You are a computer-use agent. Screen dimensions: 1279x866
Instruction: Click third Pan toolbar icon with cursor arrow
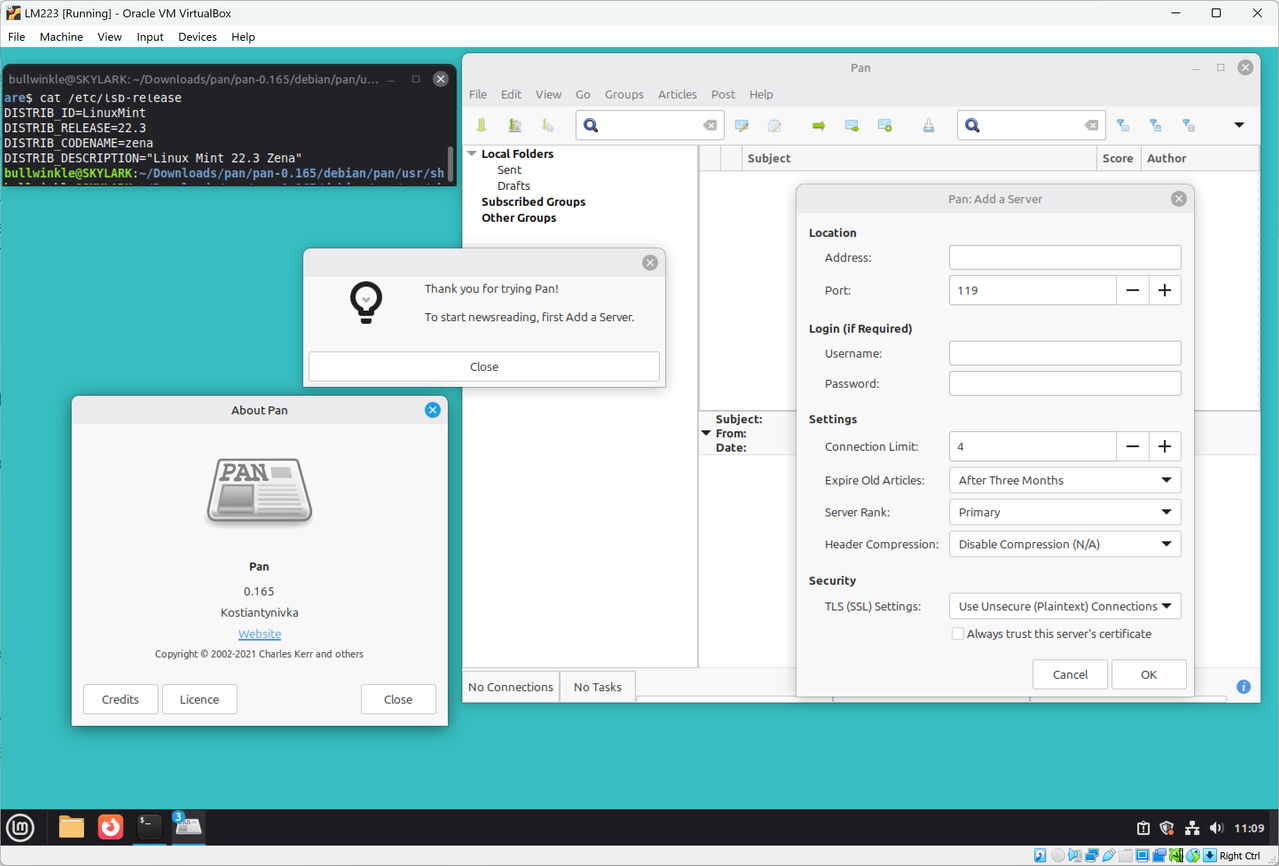(548, 126)
